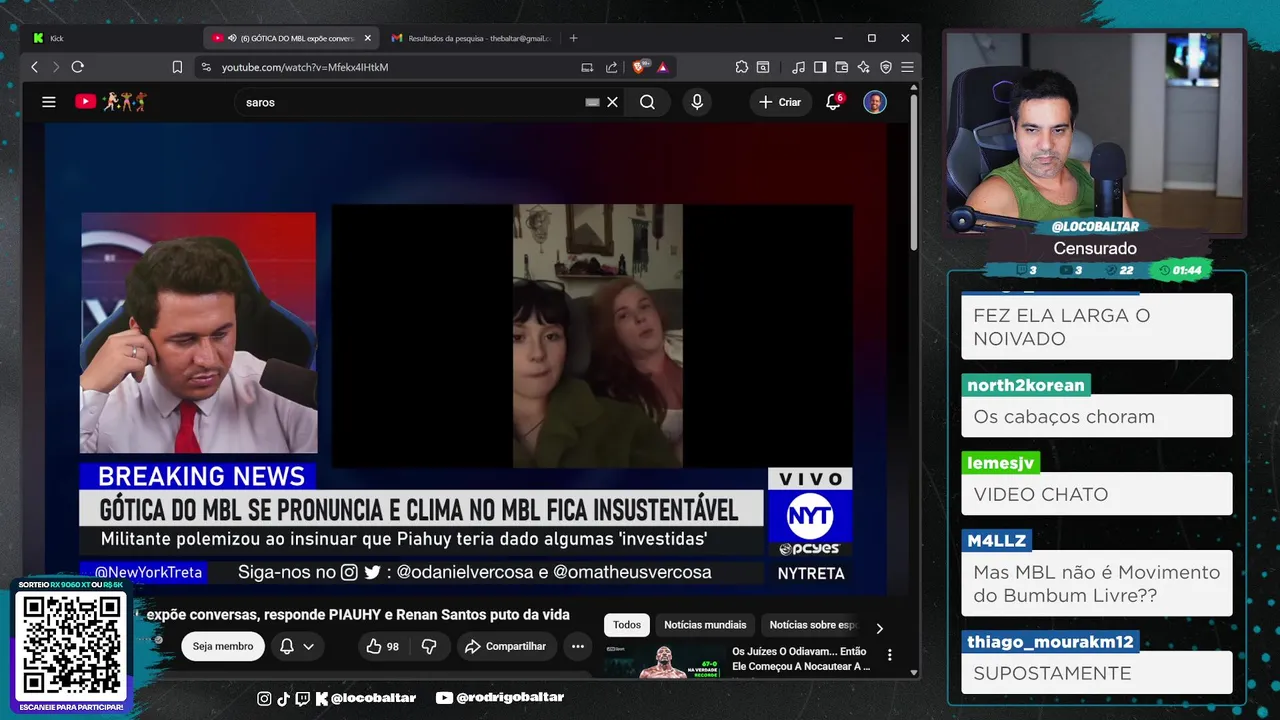Open the more actions menu beside Compartilhar
Image resolution: width=1280 pixels, height=720 pixels.
[578, 647]
